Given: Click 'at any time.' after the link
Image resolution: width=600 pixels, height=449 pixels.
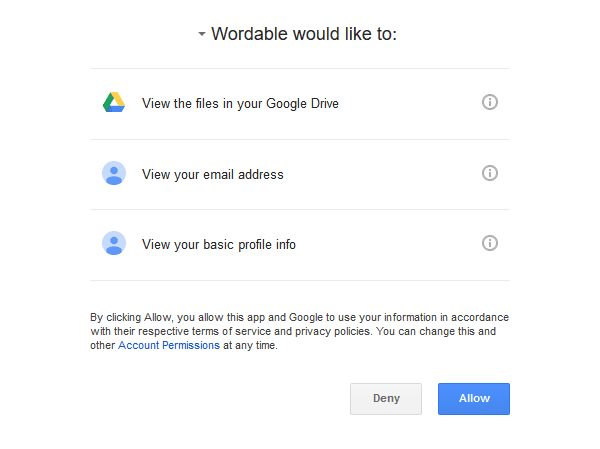Looking at the screenshot, I should 250,346.
